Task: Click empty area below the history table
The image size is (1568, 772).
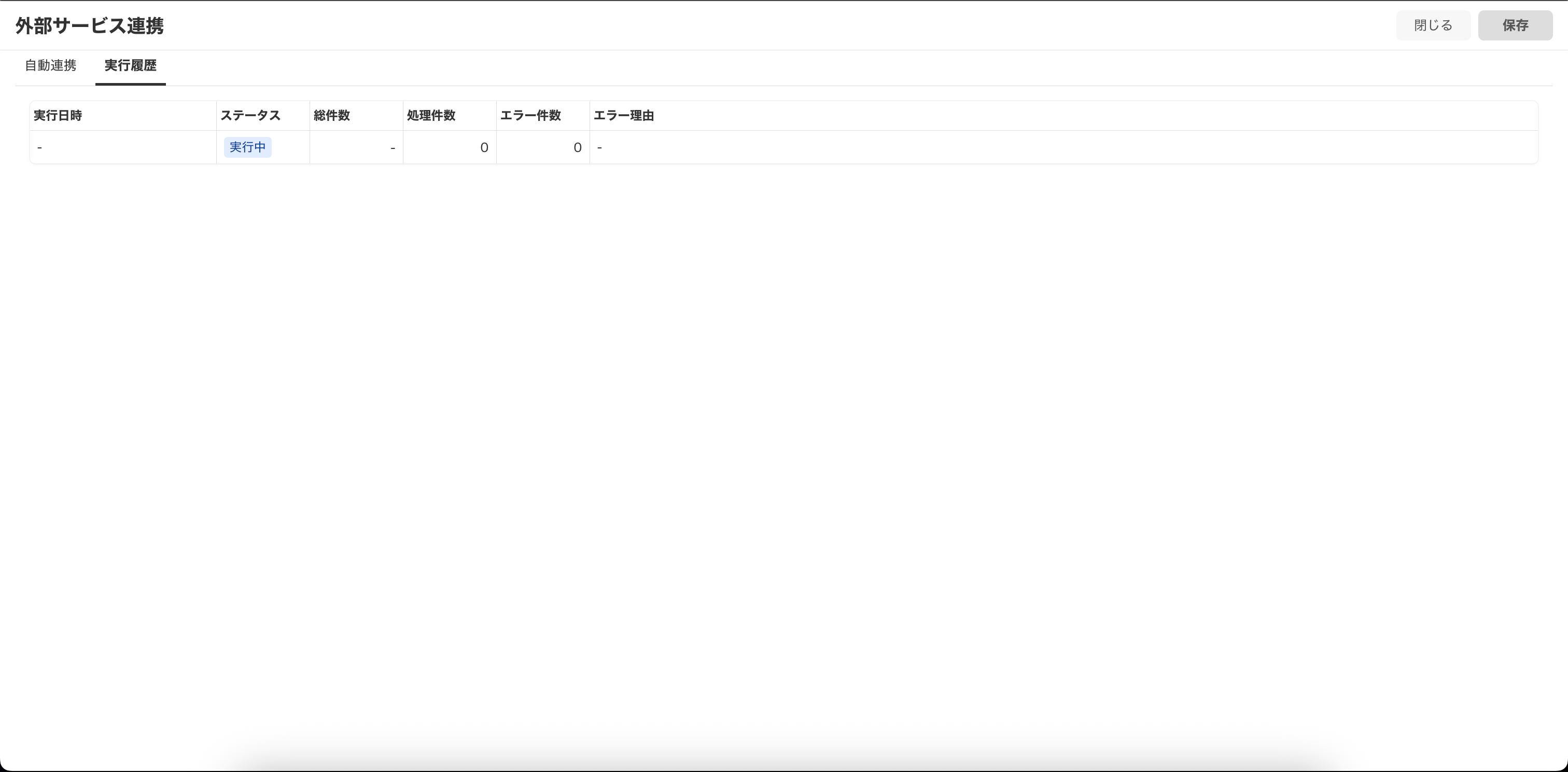Action: (x=784, y=426)
